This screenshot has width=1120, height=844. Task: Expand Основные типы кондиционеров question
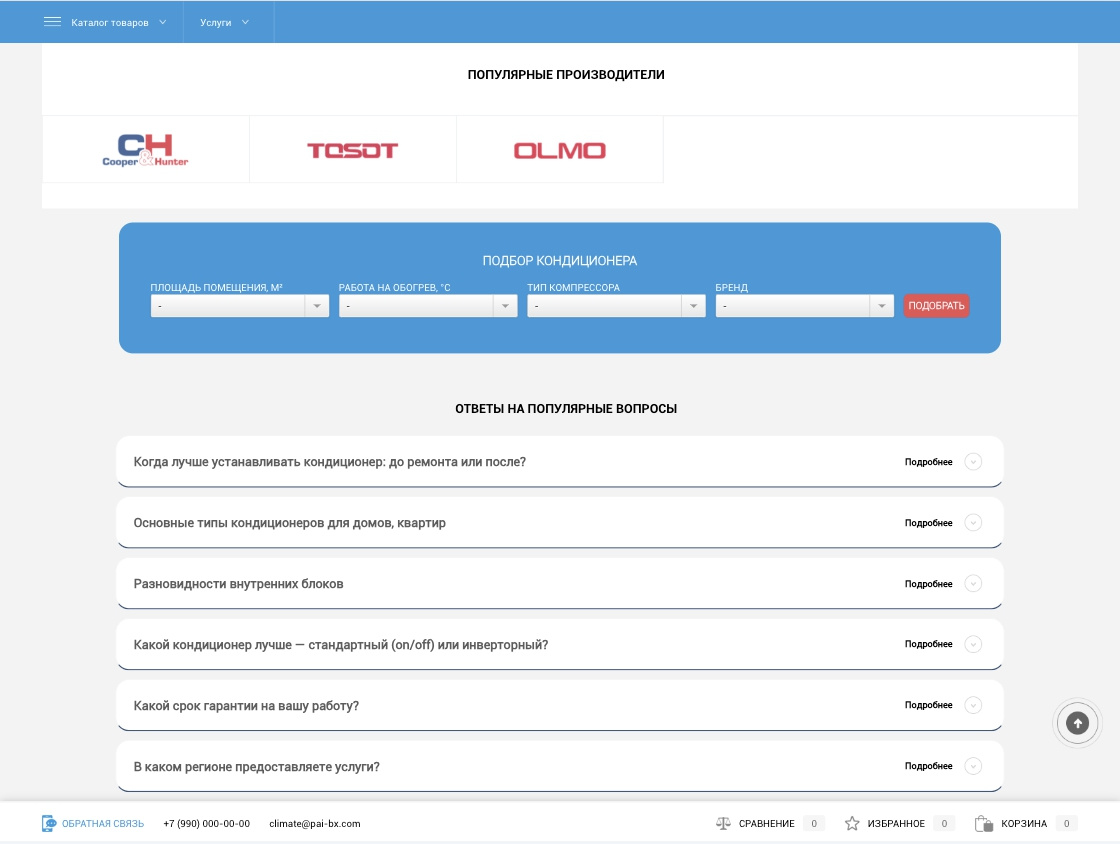pyautogui.click(x=560, y=523)
